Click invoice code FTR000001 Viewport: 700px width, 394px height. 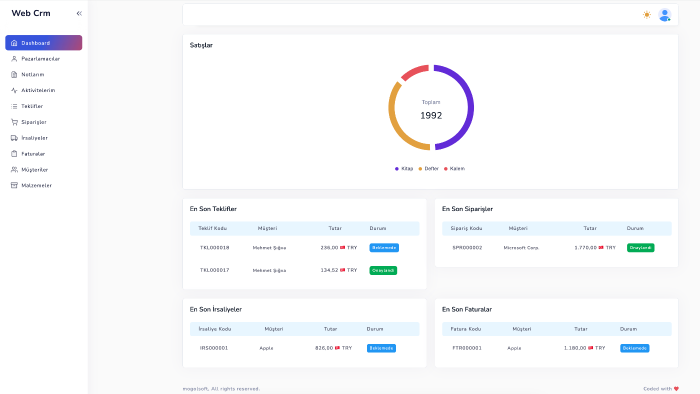467,348
